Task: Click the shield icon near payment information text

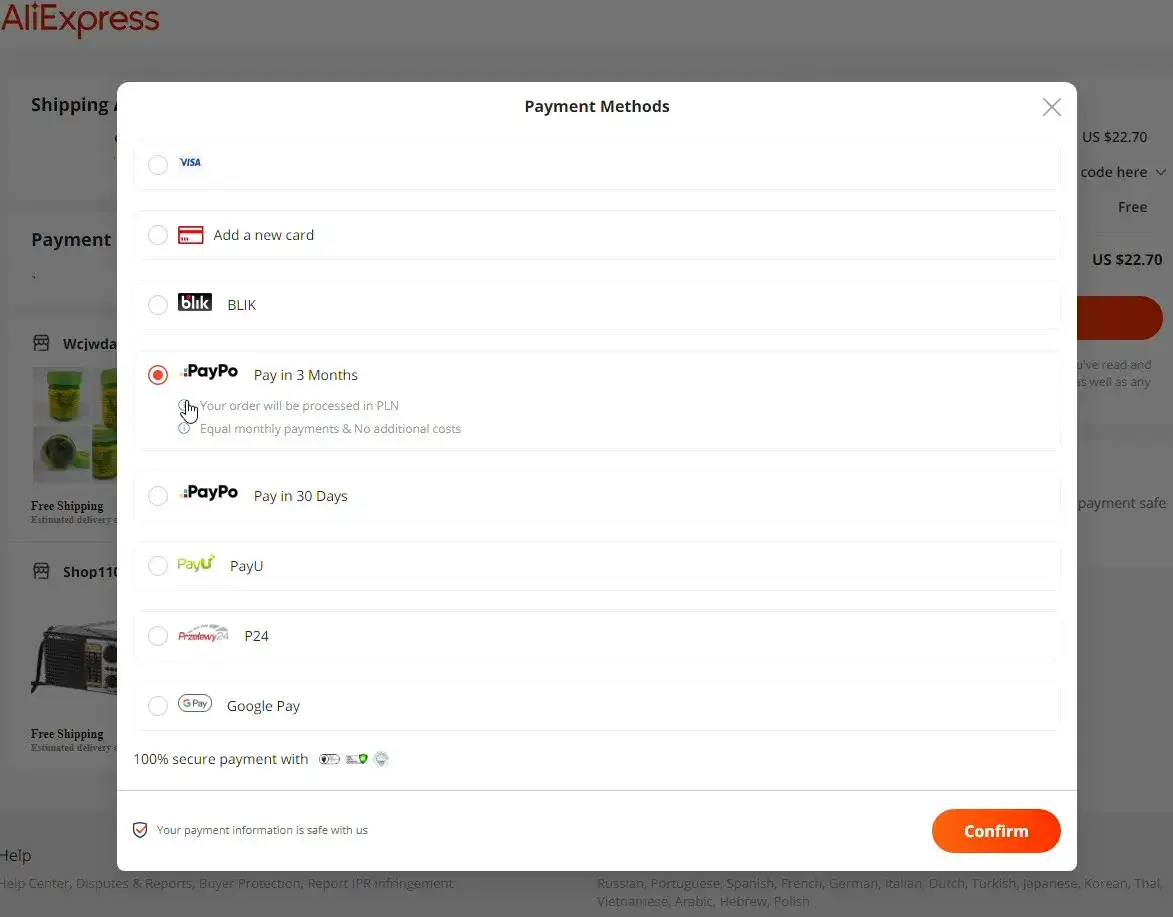Action: point(140,830)
